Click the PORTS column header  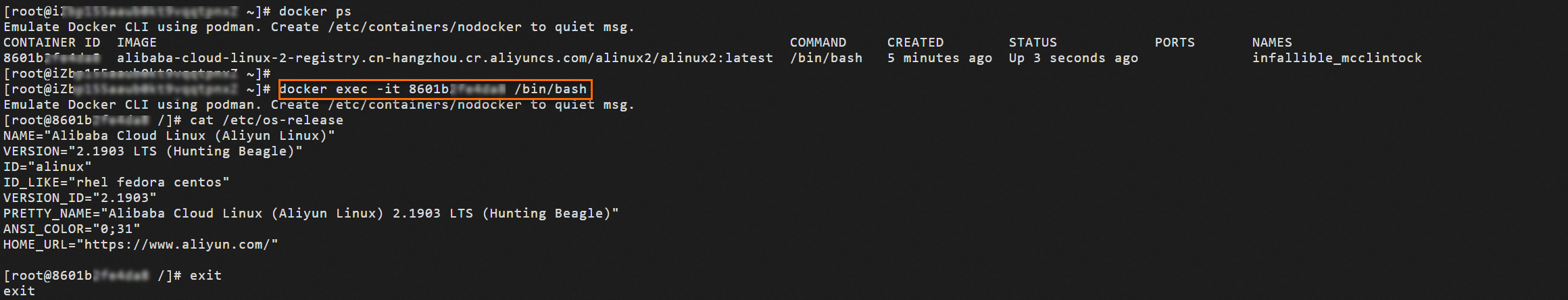[x=1175, y=43]
